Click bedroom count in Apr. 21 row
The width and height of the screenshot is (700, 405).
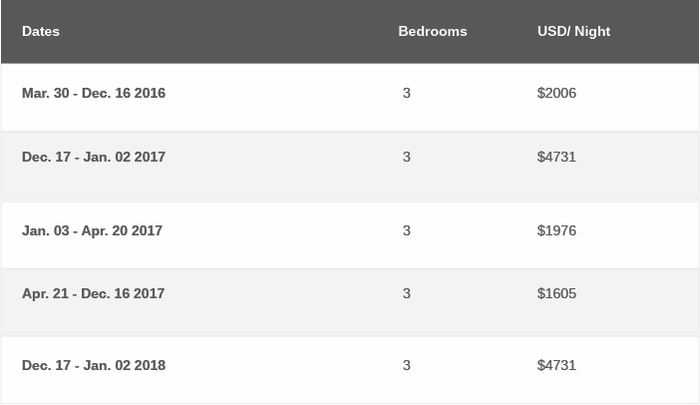click(406, 293)
